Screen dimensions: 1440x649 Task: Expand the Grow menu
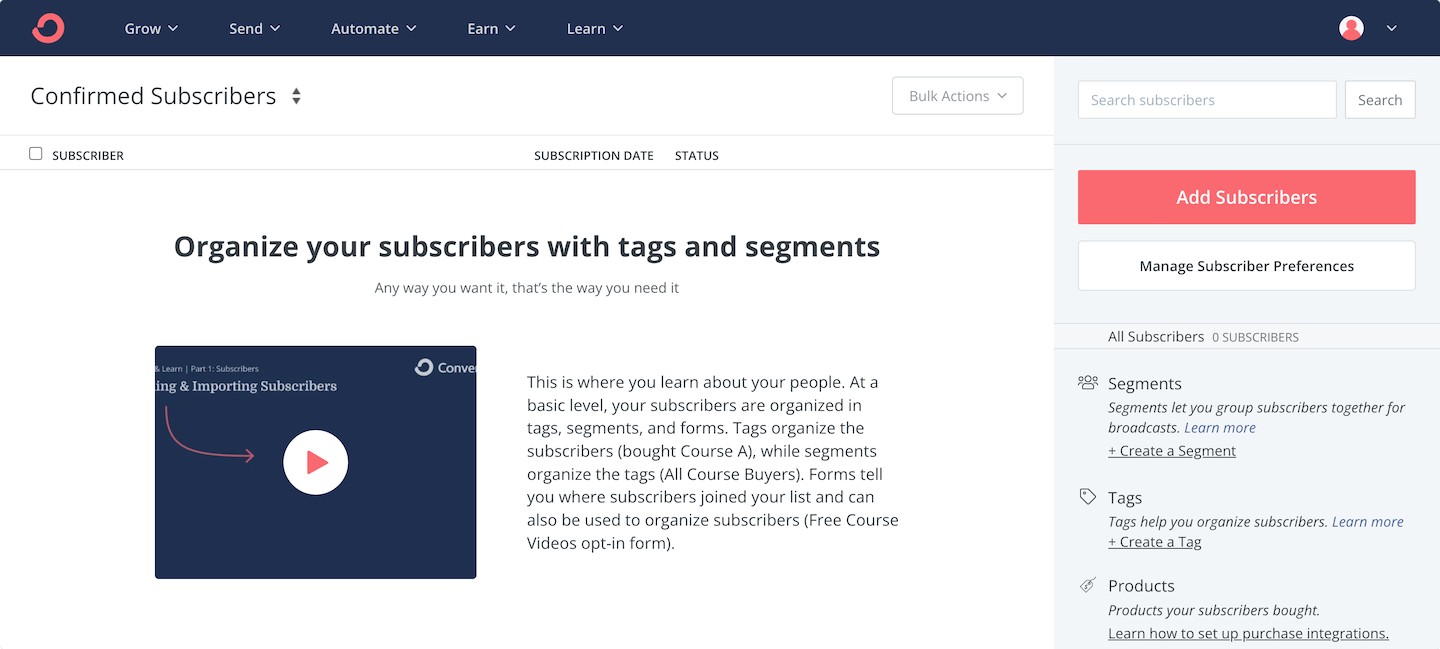(151, 28)
